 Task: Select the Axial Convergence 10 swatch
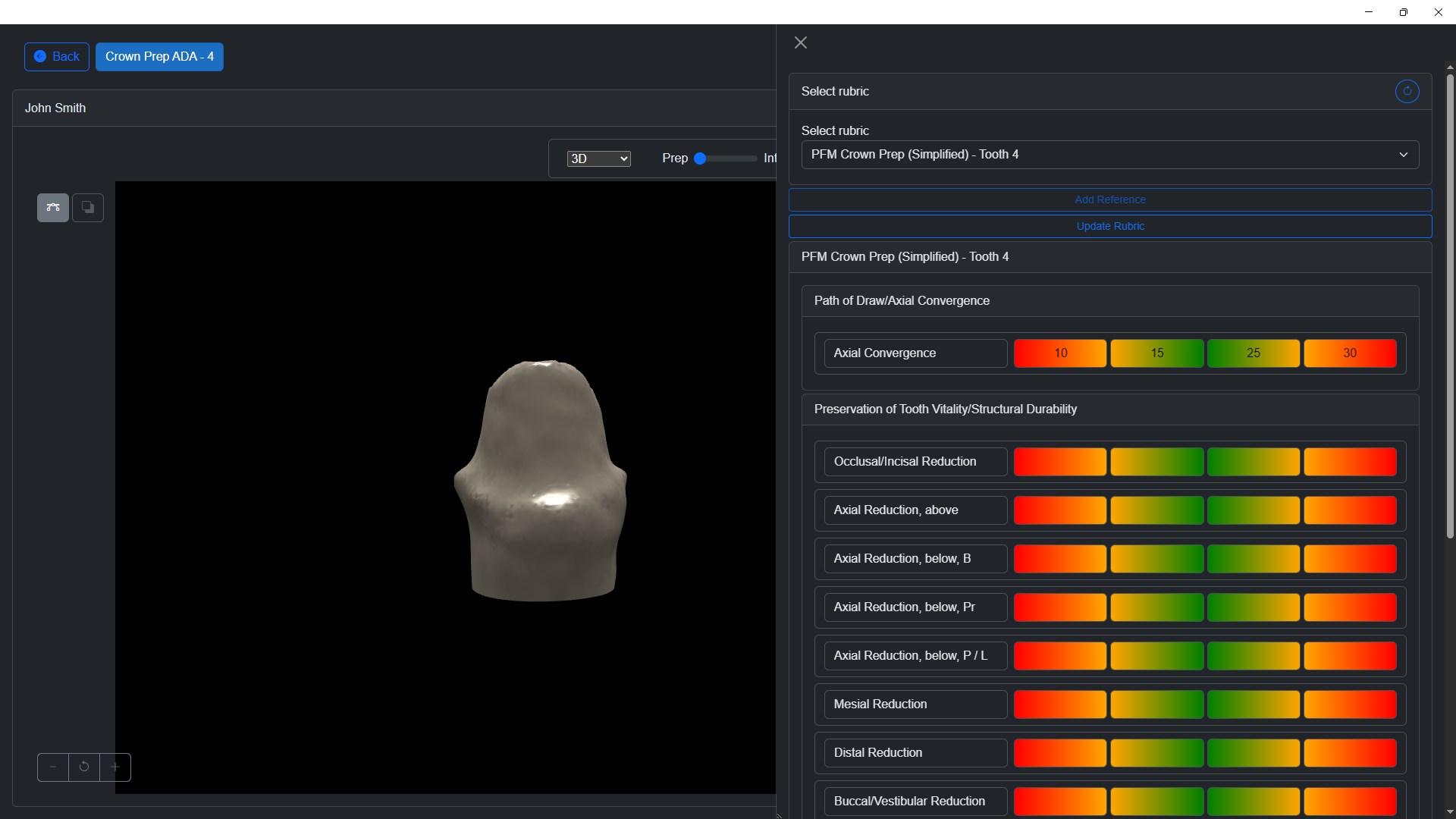[1060, 353]
